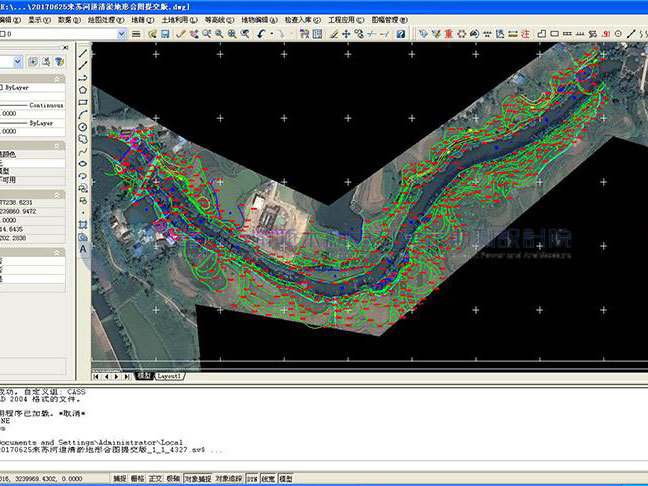Open the 显示(V) menu
This screenshot has height=486, width=648.
(40, 19)
